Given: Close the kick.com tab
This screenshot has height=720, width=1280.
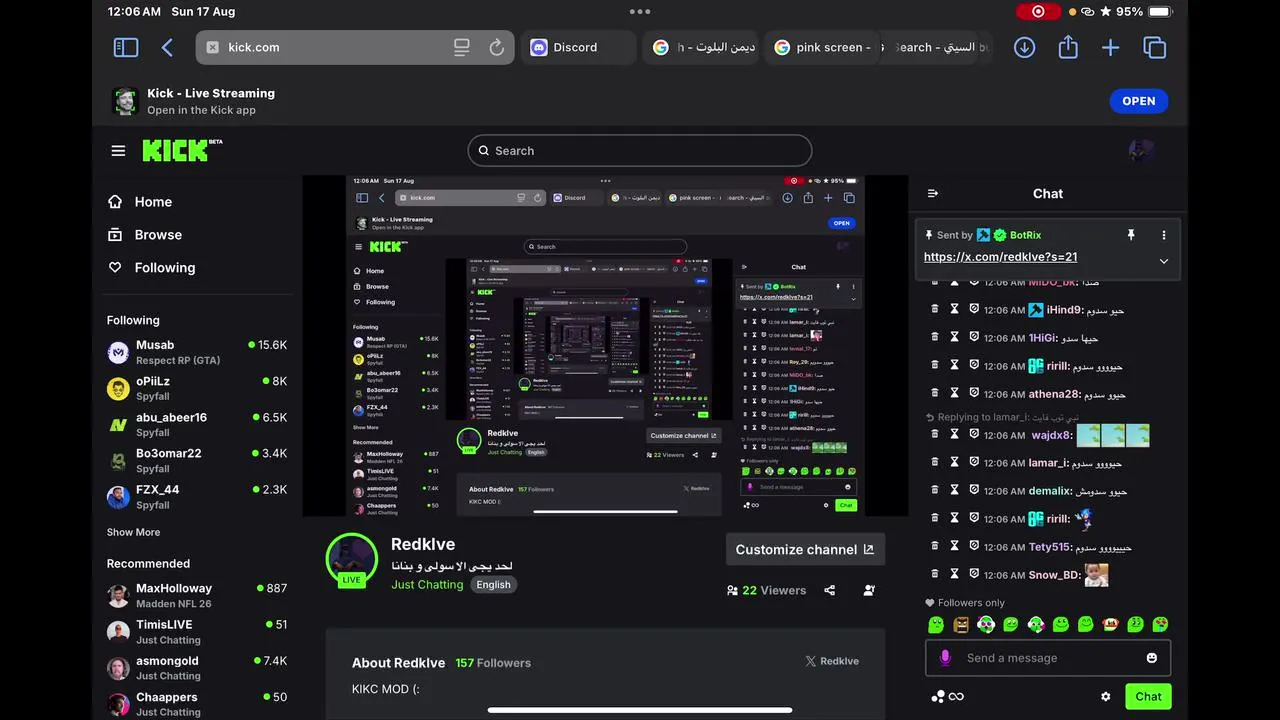Looking at the screenshot, I should [212, 47].
